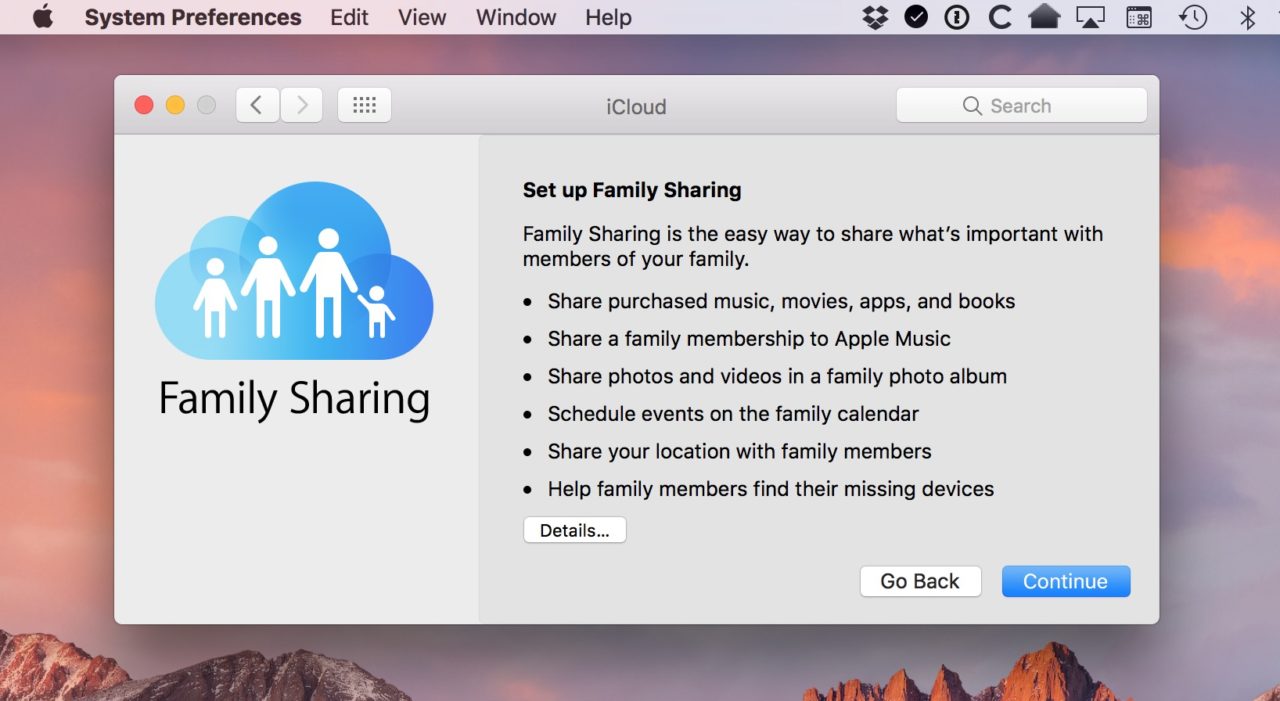Open the Help menu
Viewport: 1280px width, 701px height.
608,17
